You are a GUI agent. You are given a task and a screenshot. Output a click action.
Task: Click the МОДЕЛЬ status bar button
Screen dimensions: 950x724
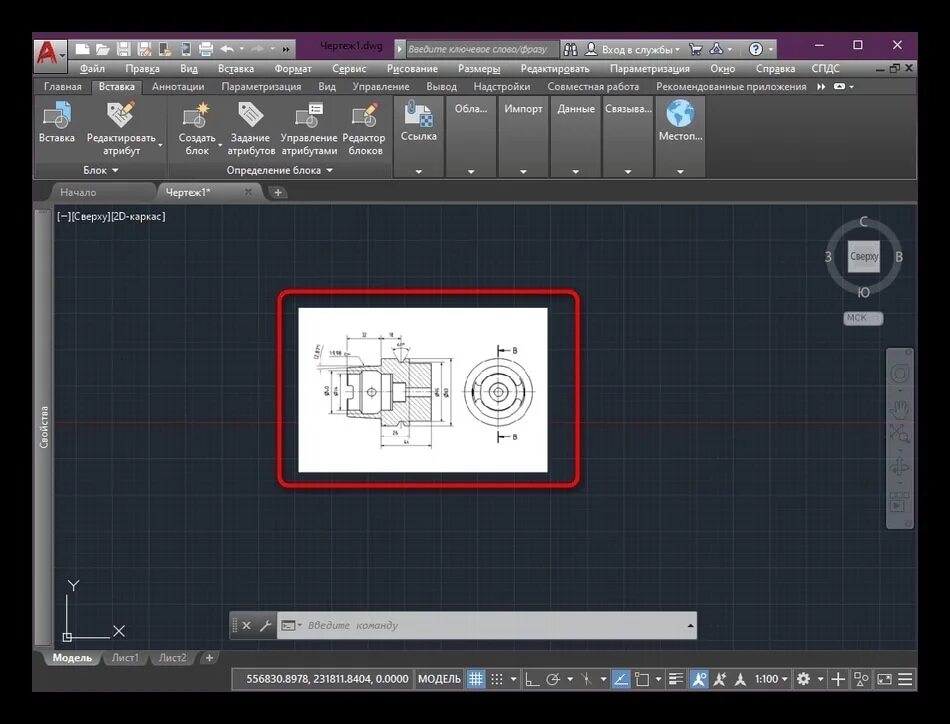coord(439,679)
